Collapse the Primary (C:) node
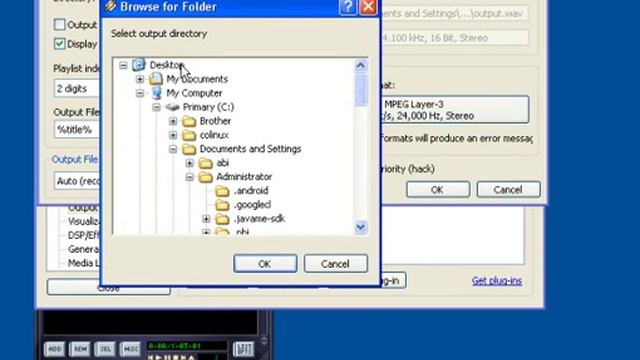 point(156,107)
